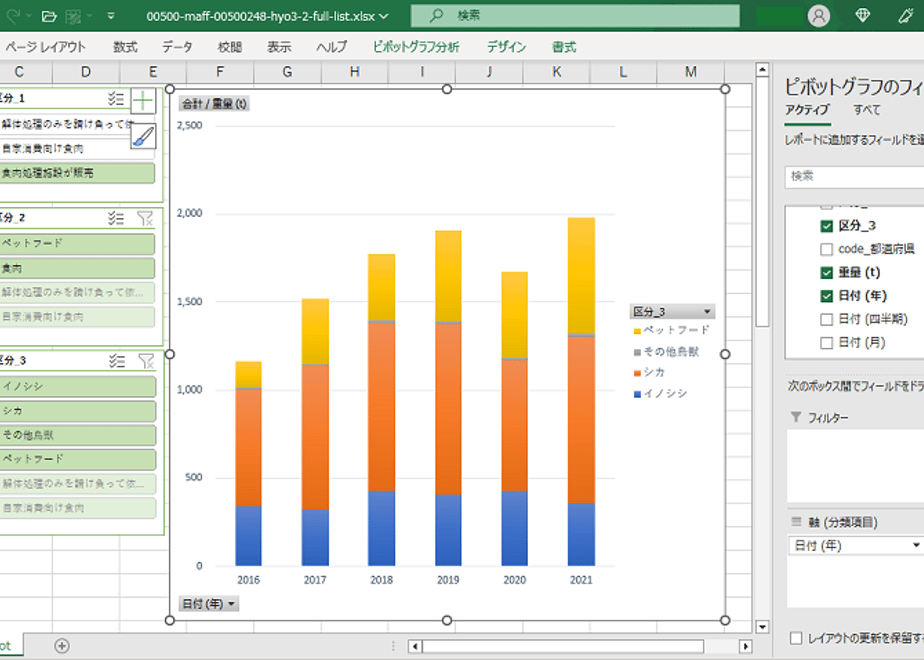Click the vertical scrollbar up arrow
The image size is (924, 660).
tap(762, 70)
